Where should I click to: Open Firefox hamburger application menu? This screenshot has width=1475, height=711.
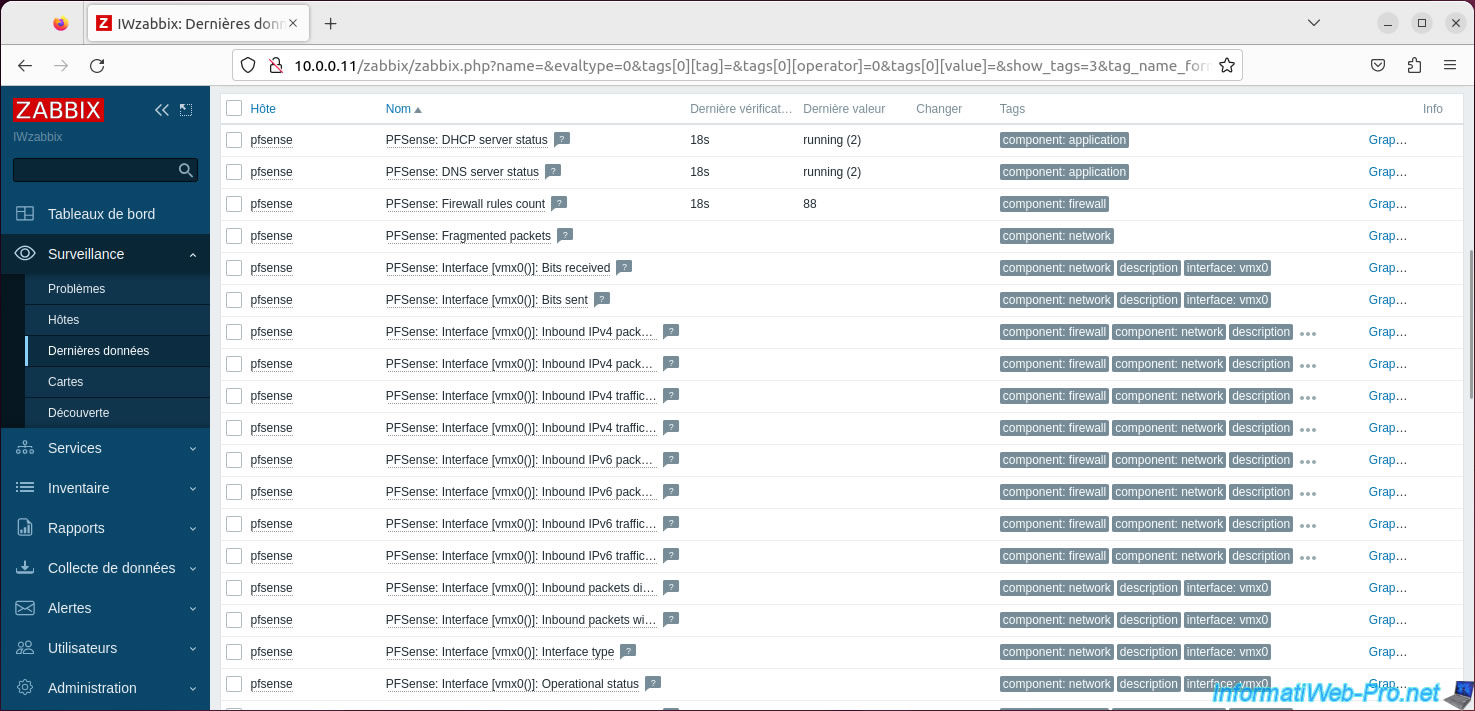1450,66
